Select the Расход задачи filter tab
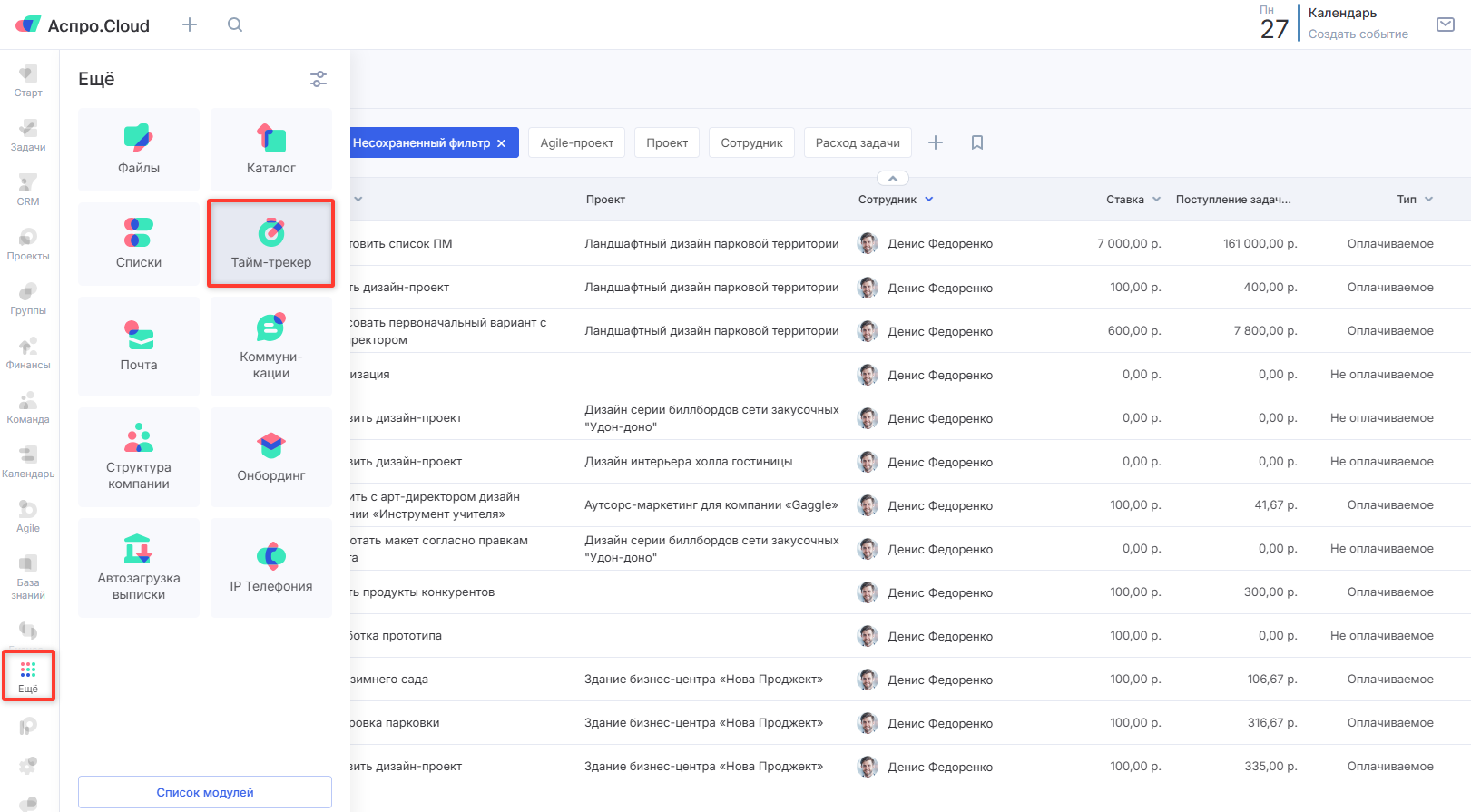1471x812 pixels. tap(857, 142)
